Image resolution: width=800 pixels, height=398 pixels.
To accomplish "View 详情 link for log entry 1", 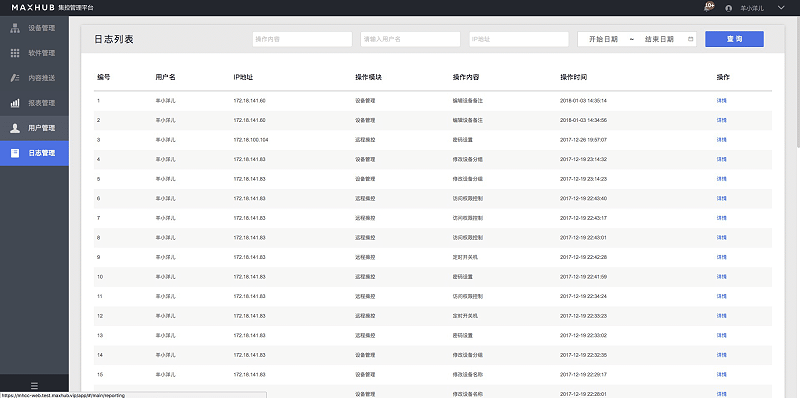I will point(721,101).
